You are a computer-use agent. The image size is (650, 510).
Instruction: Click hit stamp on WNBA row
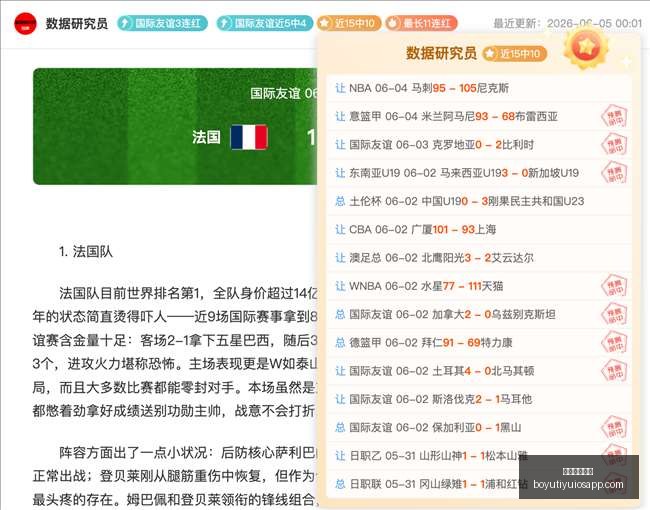click(614, 287)
